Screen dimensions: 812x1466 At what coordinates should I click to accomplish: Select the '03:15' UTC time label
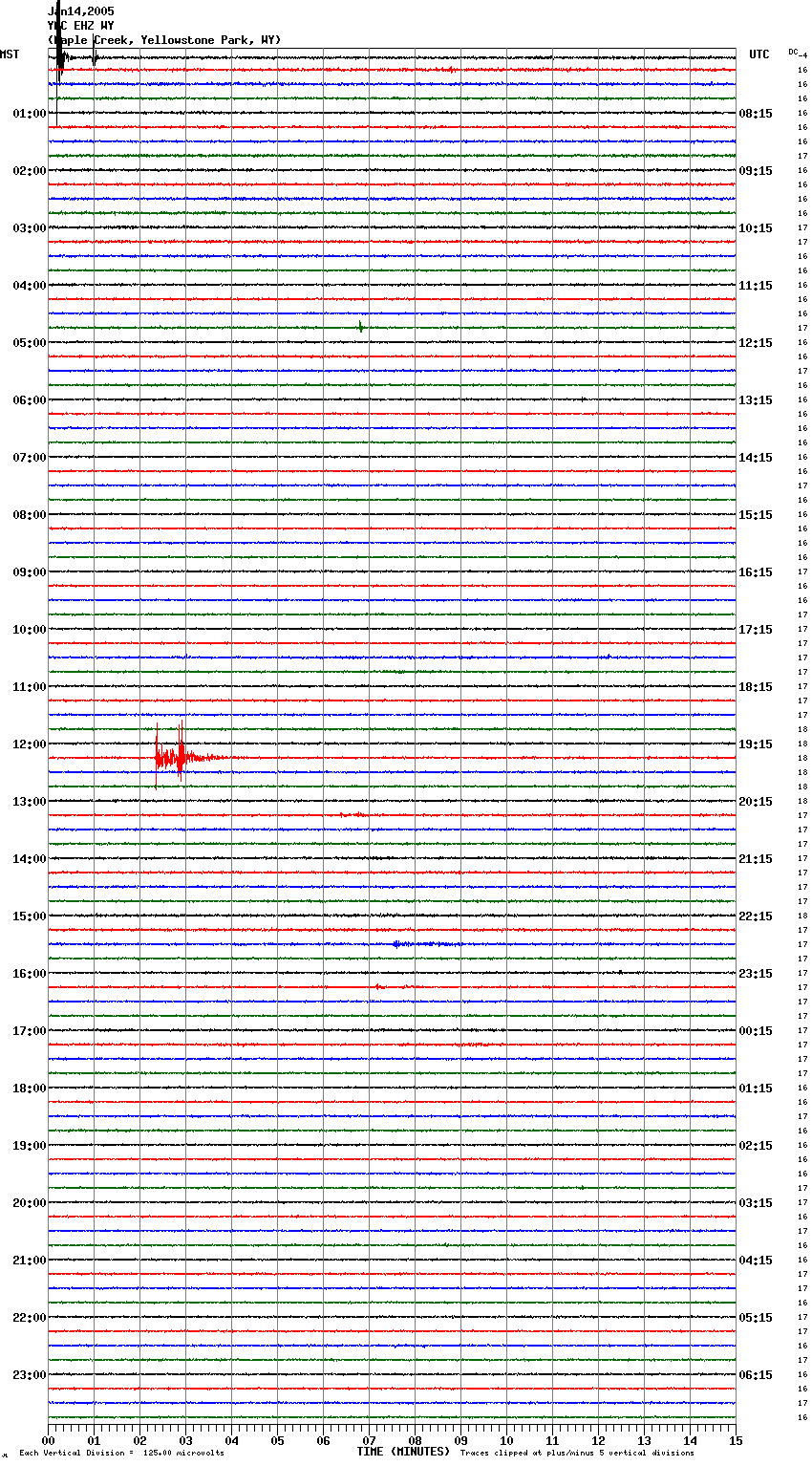pos(756,1203)
